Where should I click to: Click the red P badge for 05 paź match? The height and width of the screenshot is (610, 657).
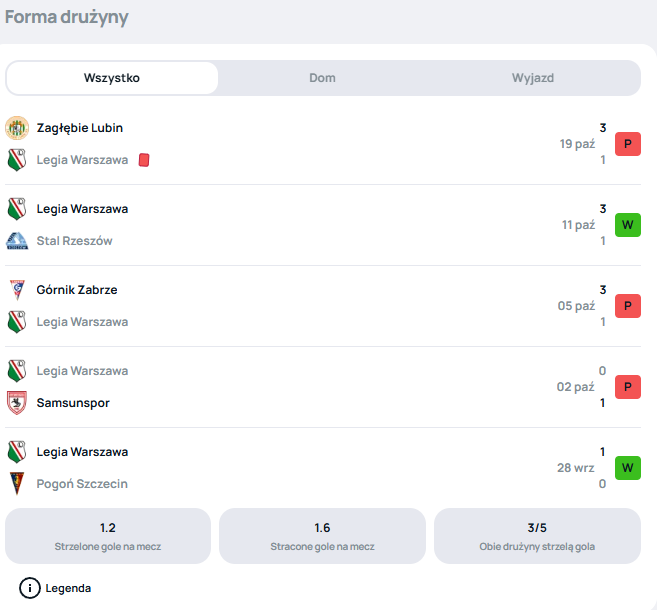click(x=628, y=306)
